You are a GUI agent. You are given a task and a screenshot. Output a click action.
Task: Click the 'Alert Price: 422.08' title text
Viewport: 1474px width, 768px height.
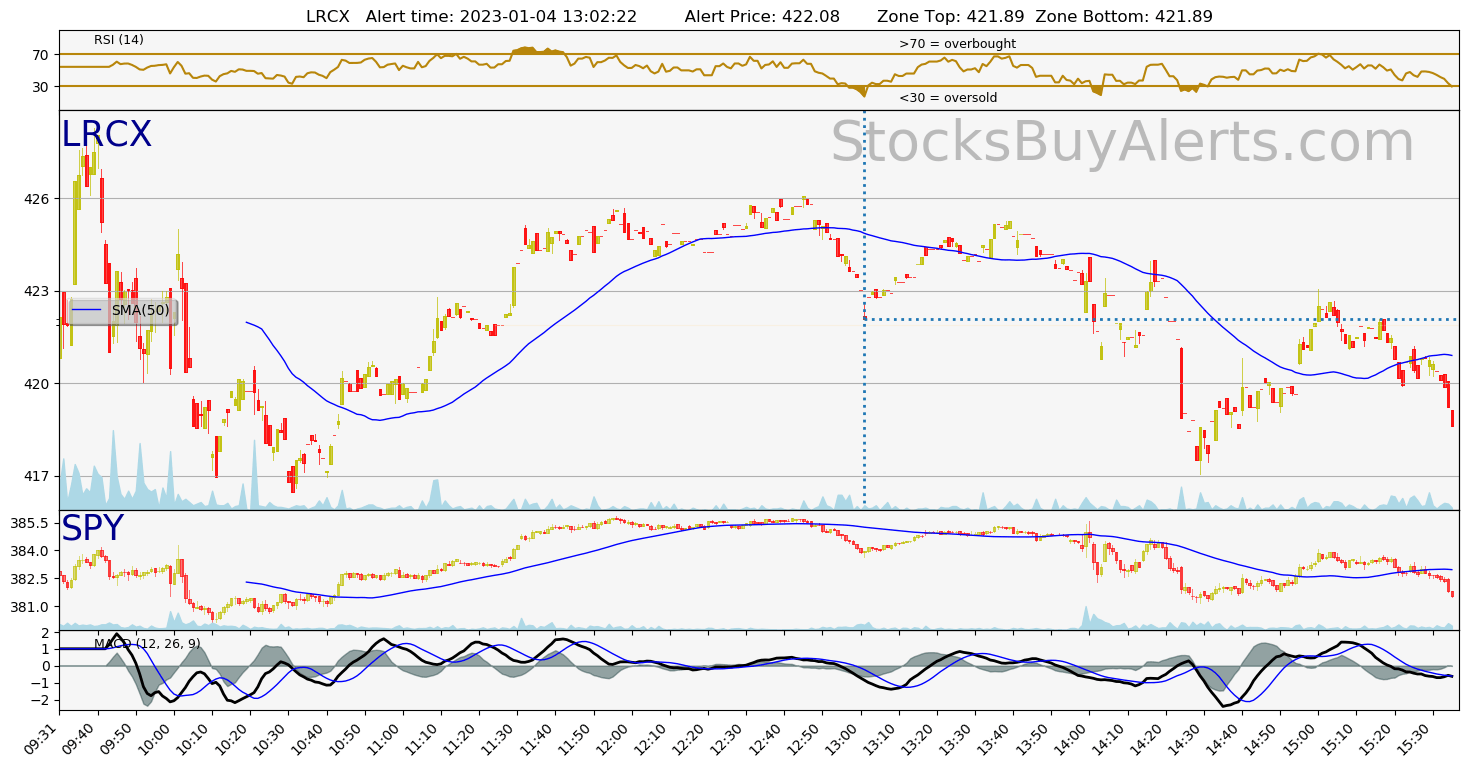tap(763, 16)
